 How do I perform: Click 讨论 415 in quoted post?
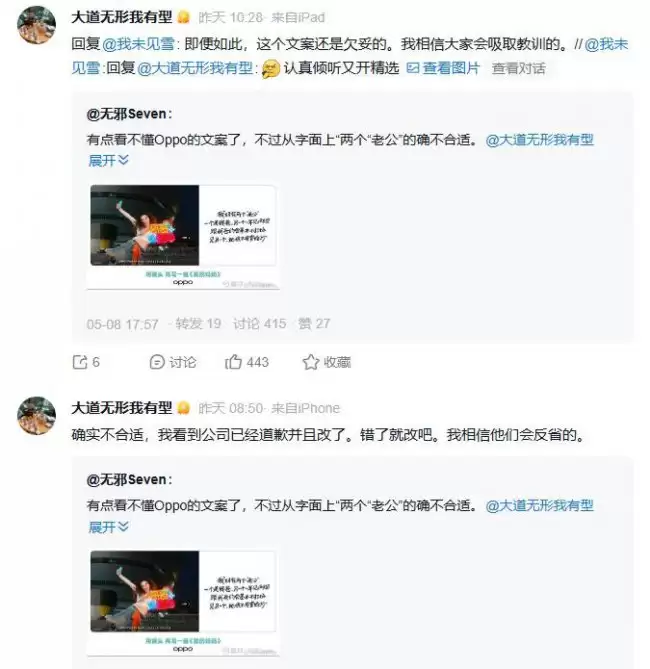(x=259, y=324)
